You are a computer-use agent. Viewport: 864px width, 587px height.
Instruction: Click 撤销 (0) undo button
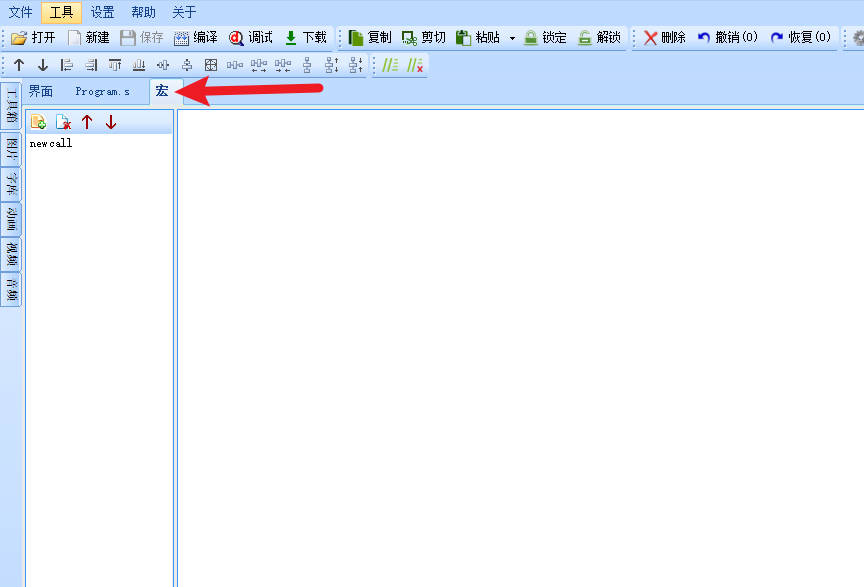click(x=727, y=37)
